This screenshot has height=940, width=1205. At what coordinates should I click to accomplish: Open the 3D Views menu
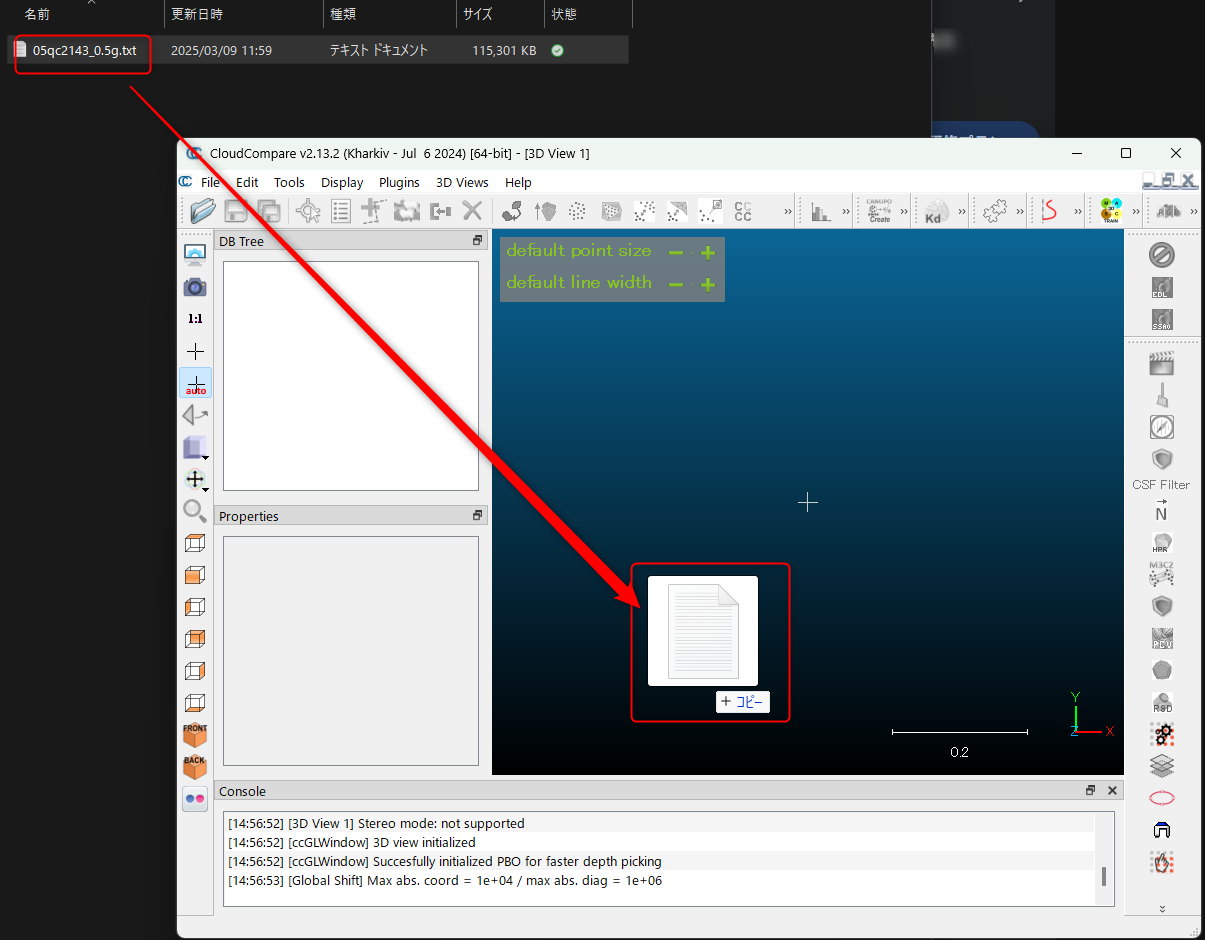[462, 183]
